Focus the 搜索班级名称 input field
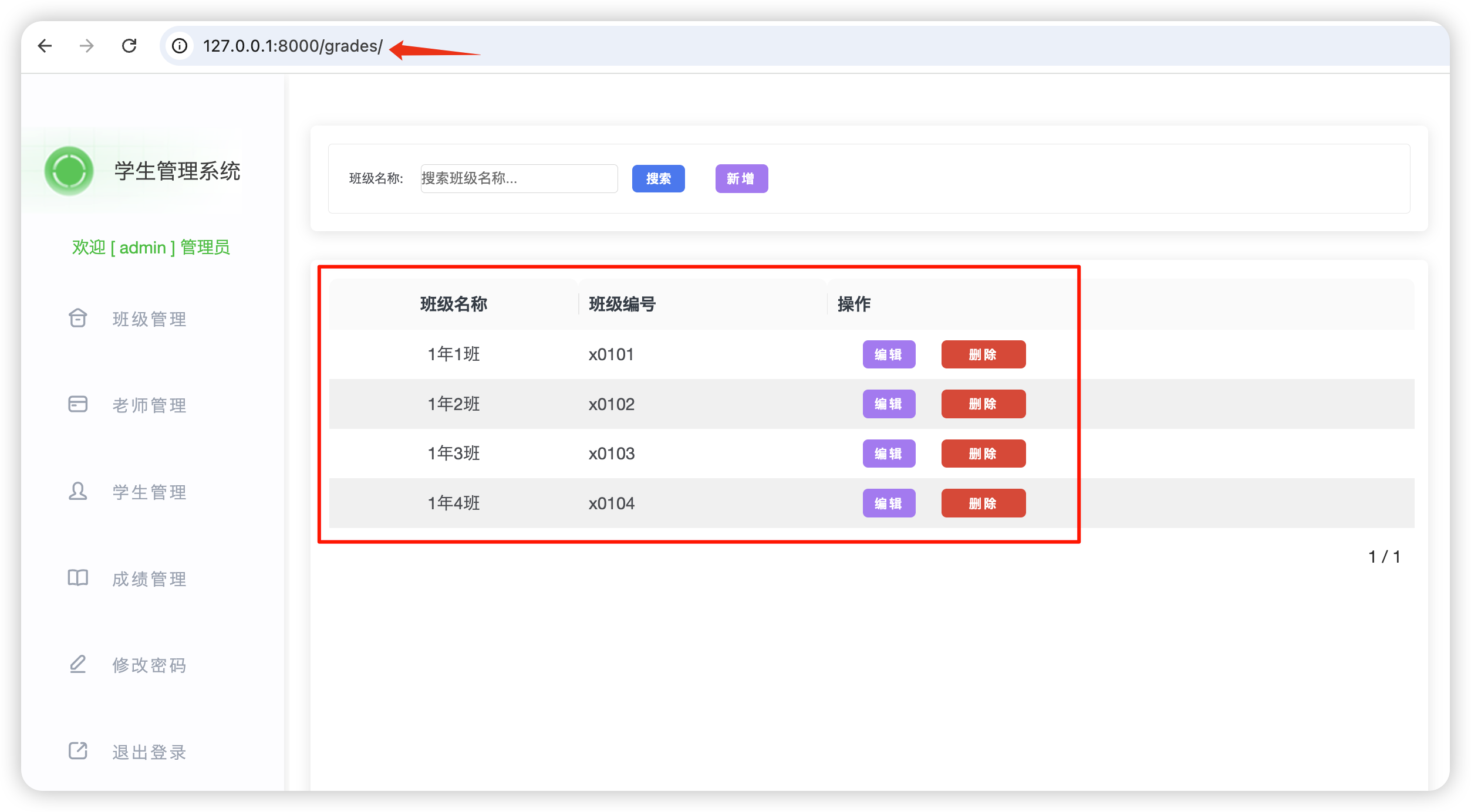This screenshot has height=812, width=1471. click(519, 178)
